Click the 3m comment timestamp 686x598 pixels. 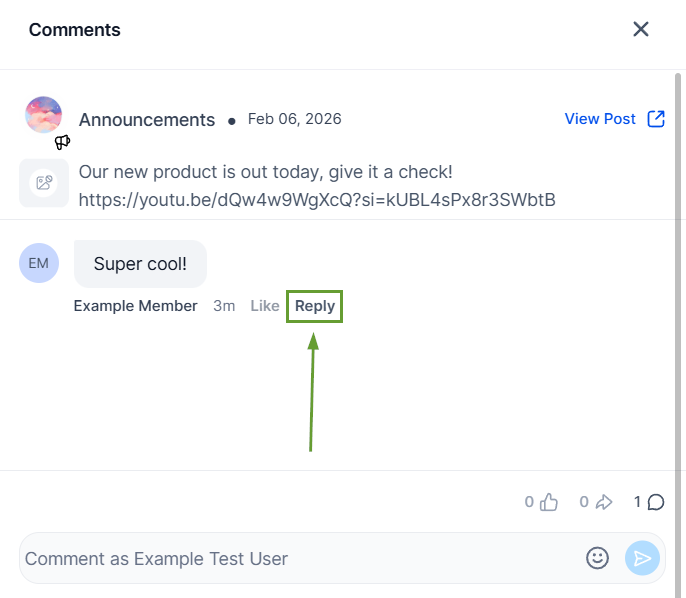224,306
